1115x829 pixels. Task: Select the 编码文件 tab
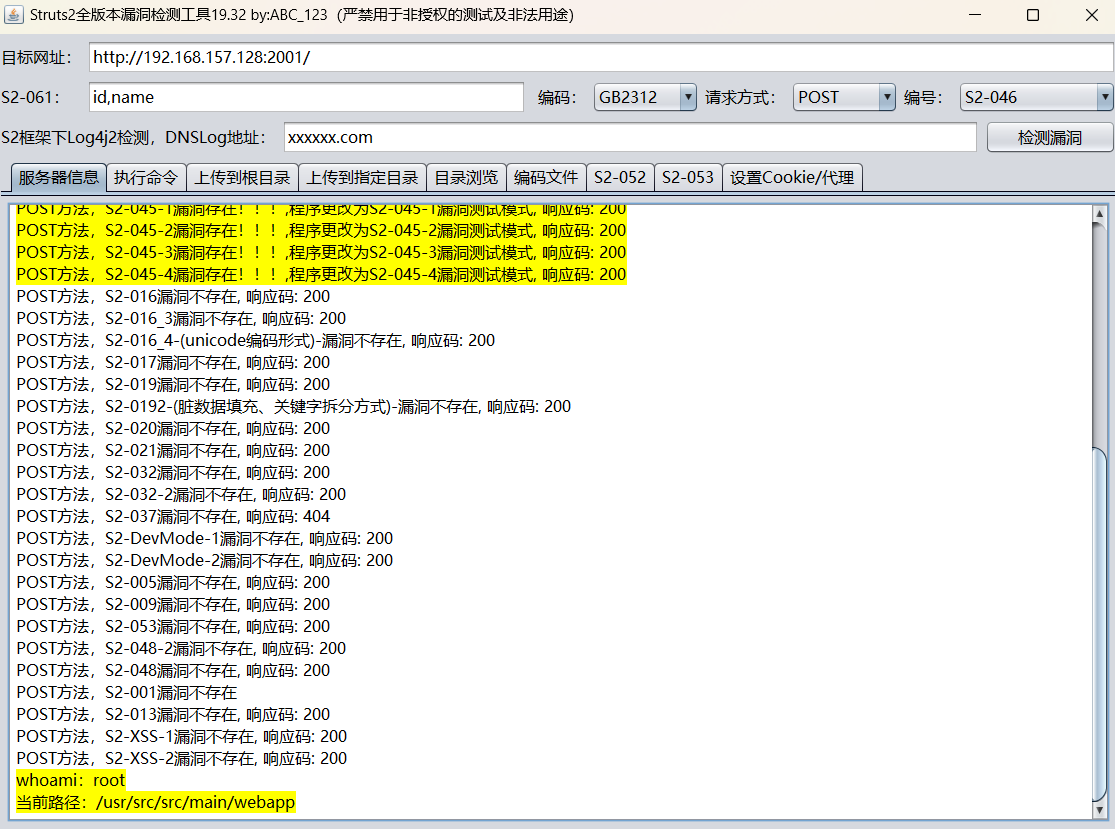click(545, 178)
